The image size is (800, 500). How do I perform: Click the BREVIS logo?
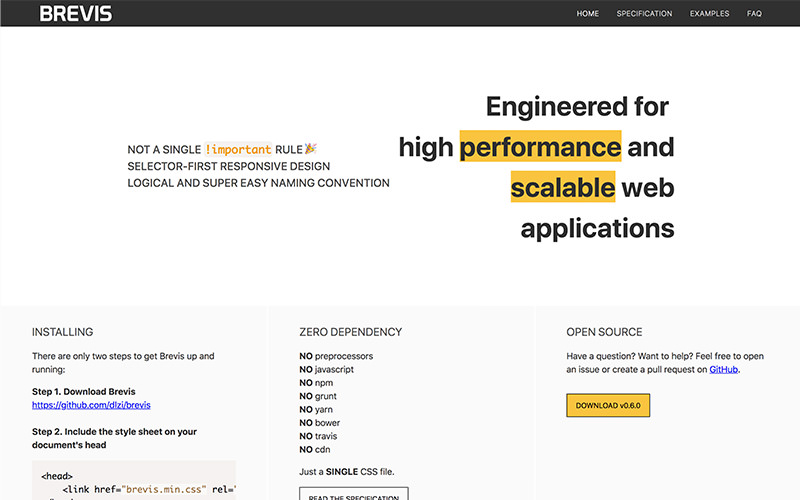(76, 13)
